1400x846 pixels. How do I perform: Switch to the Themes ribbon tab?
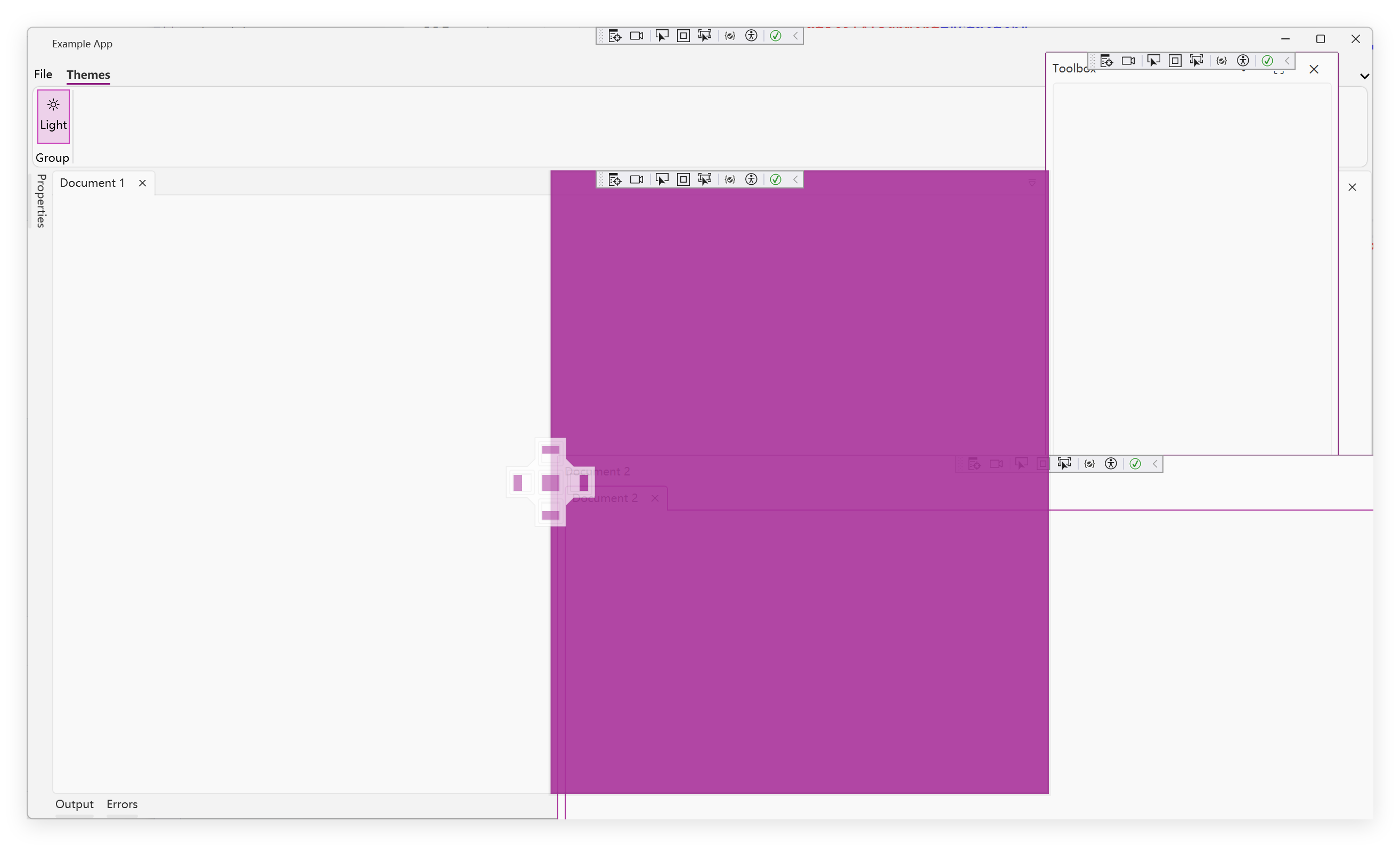[88, 75]
